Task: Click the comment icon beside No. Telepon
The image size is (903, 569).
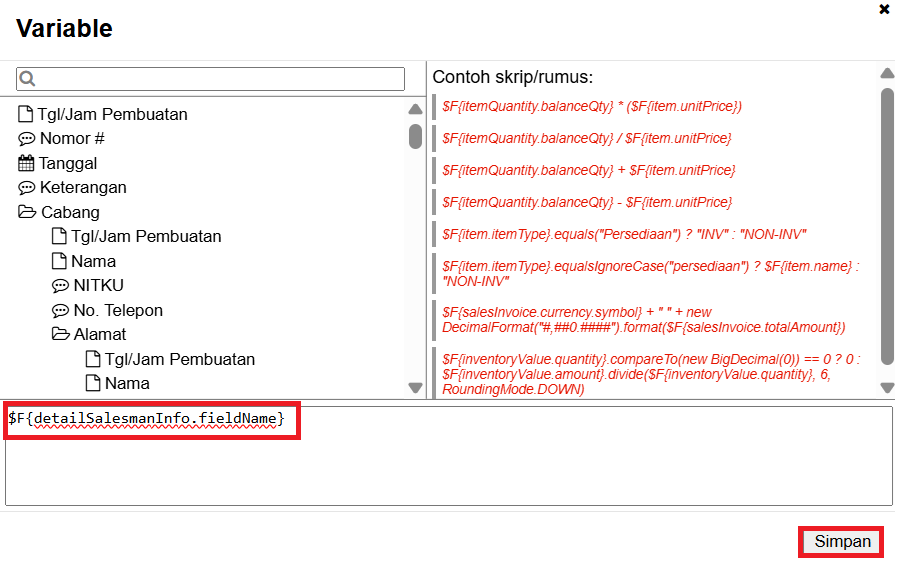Action: tap(60, 311)
